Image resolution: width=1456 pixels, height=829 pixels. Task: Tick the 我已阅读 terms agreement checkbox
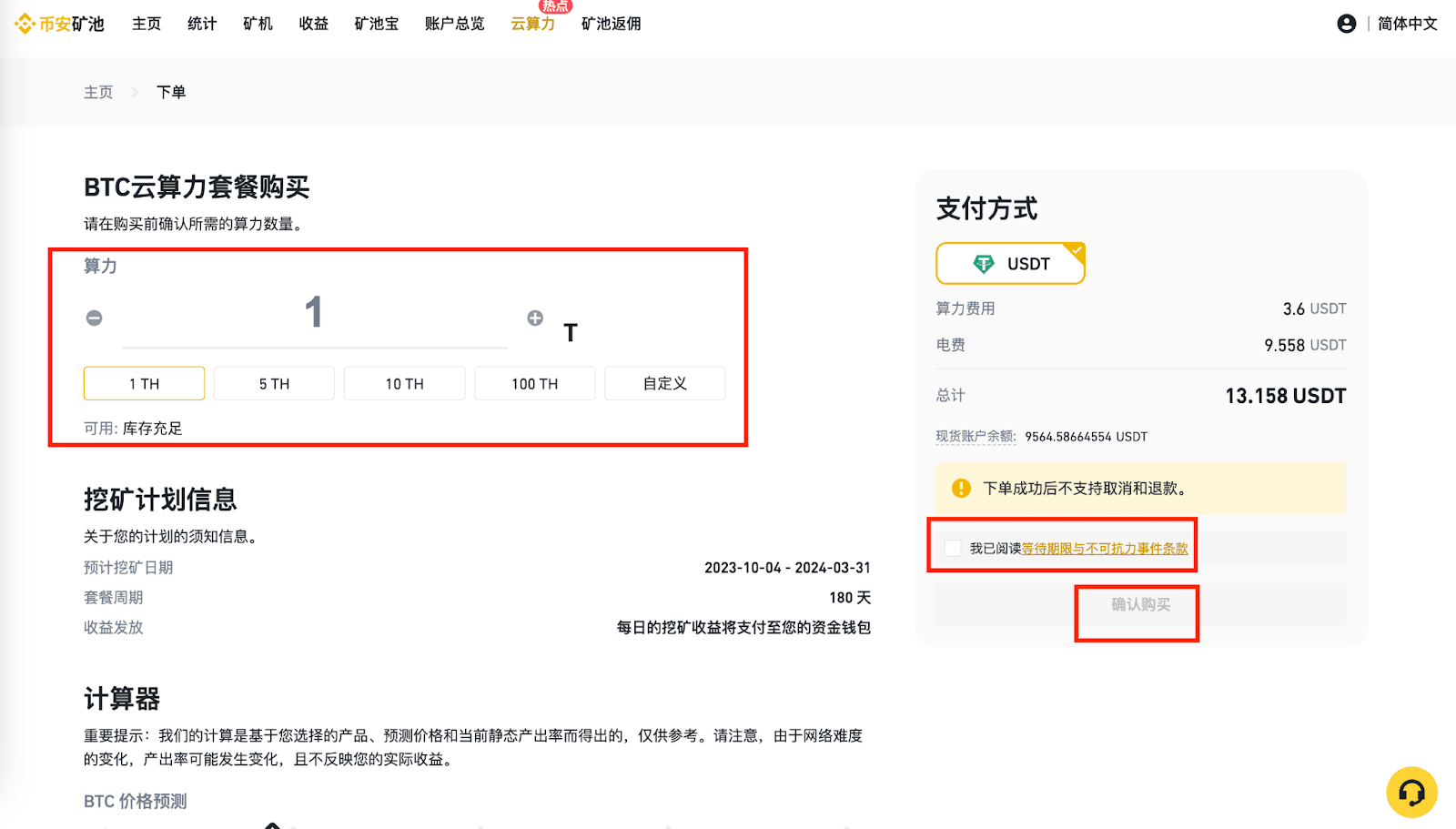tap(953, 548)
